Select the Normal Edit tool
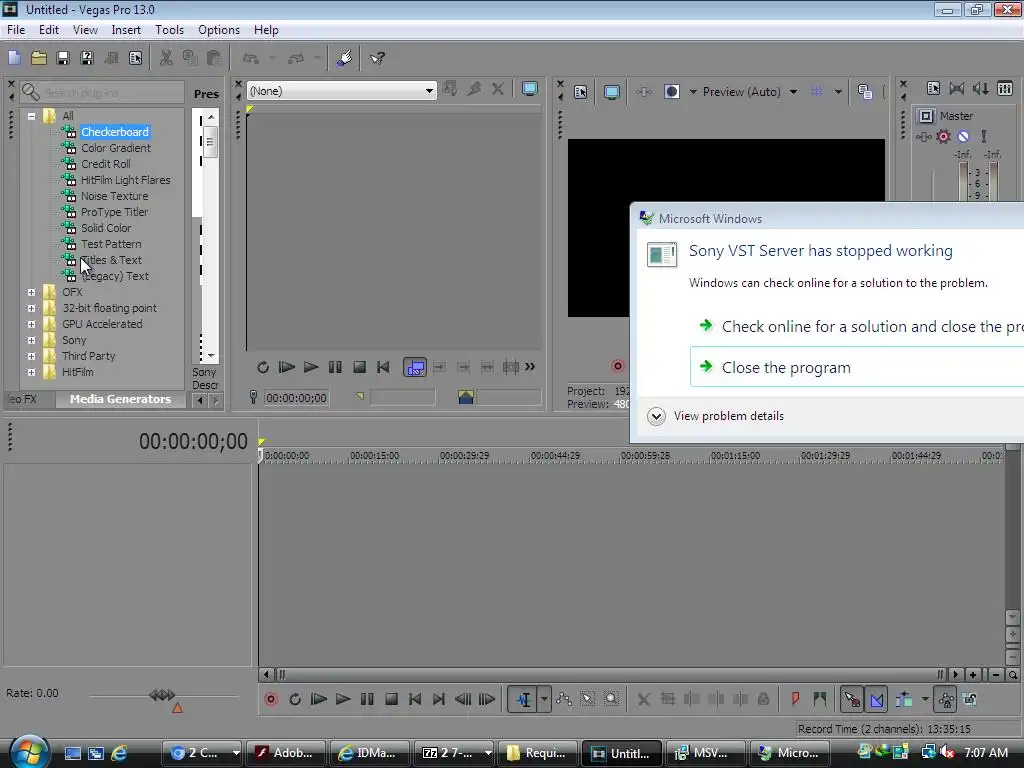The width and height of the screenshot is (1024, 768). 522,699
